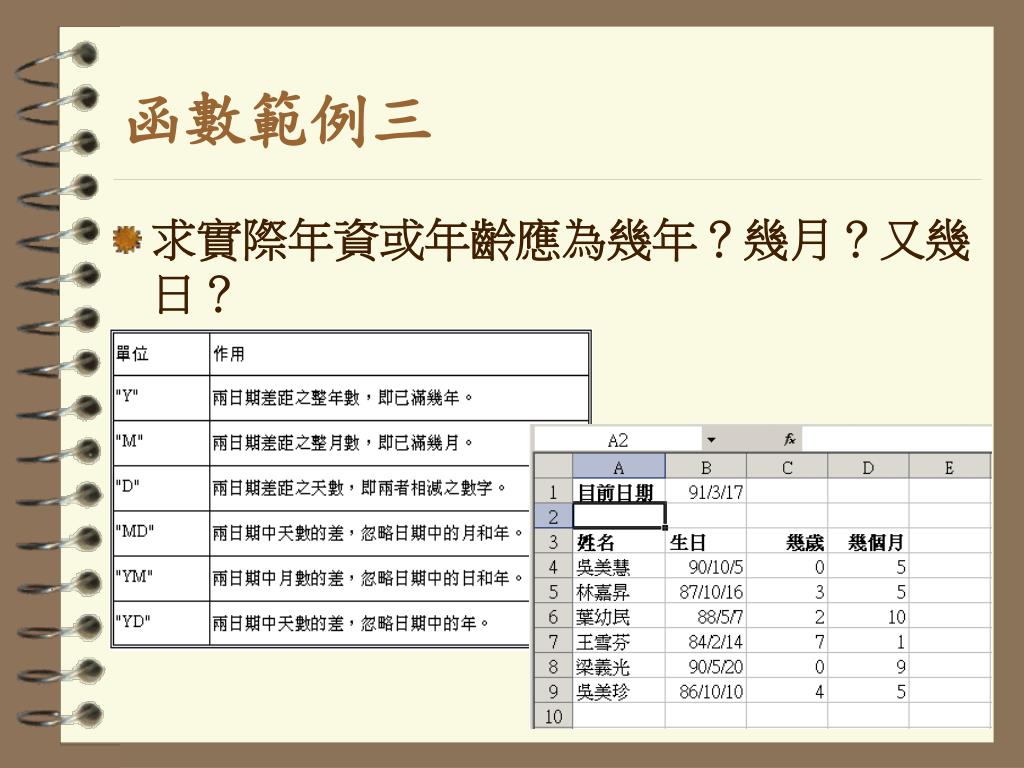The image size is (1024, 768).
Task: Select row 6 header
Action: pyautogui.click(x=553, y=616)
